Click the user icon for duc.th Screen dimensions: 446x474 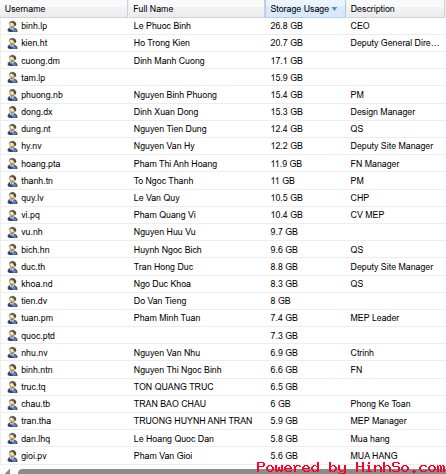point(12,267)
